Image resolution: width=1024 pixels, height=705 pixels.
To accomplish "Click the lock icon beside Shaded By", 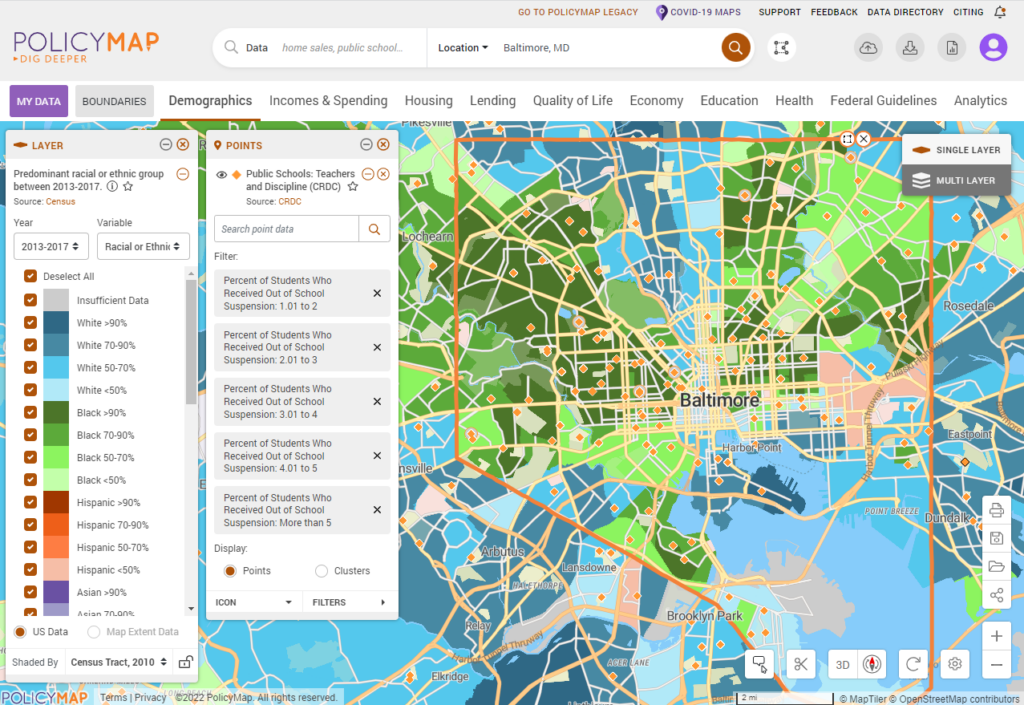I will [x=185, y=662].
